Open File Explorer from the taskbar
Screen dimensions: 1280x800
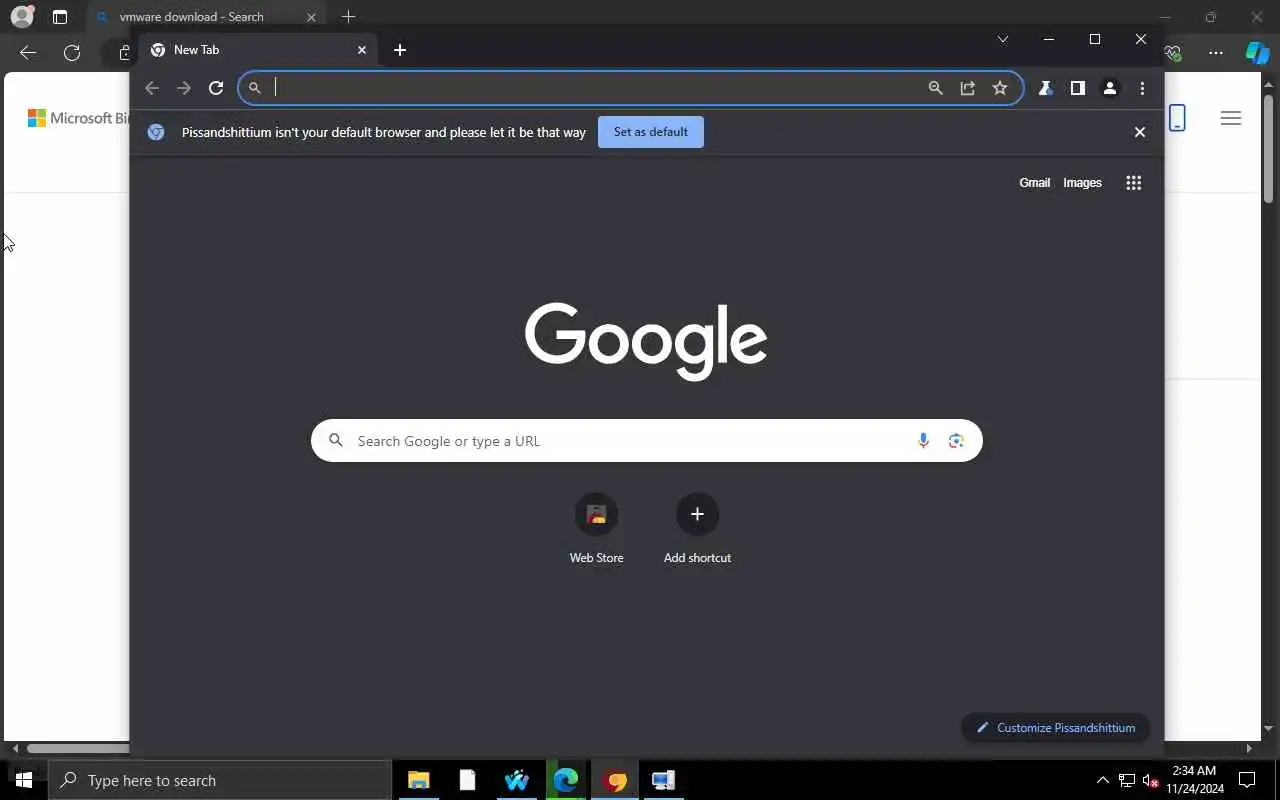pyautogui.click(x=419, y=780)
